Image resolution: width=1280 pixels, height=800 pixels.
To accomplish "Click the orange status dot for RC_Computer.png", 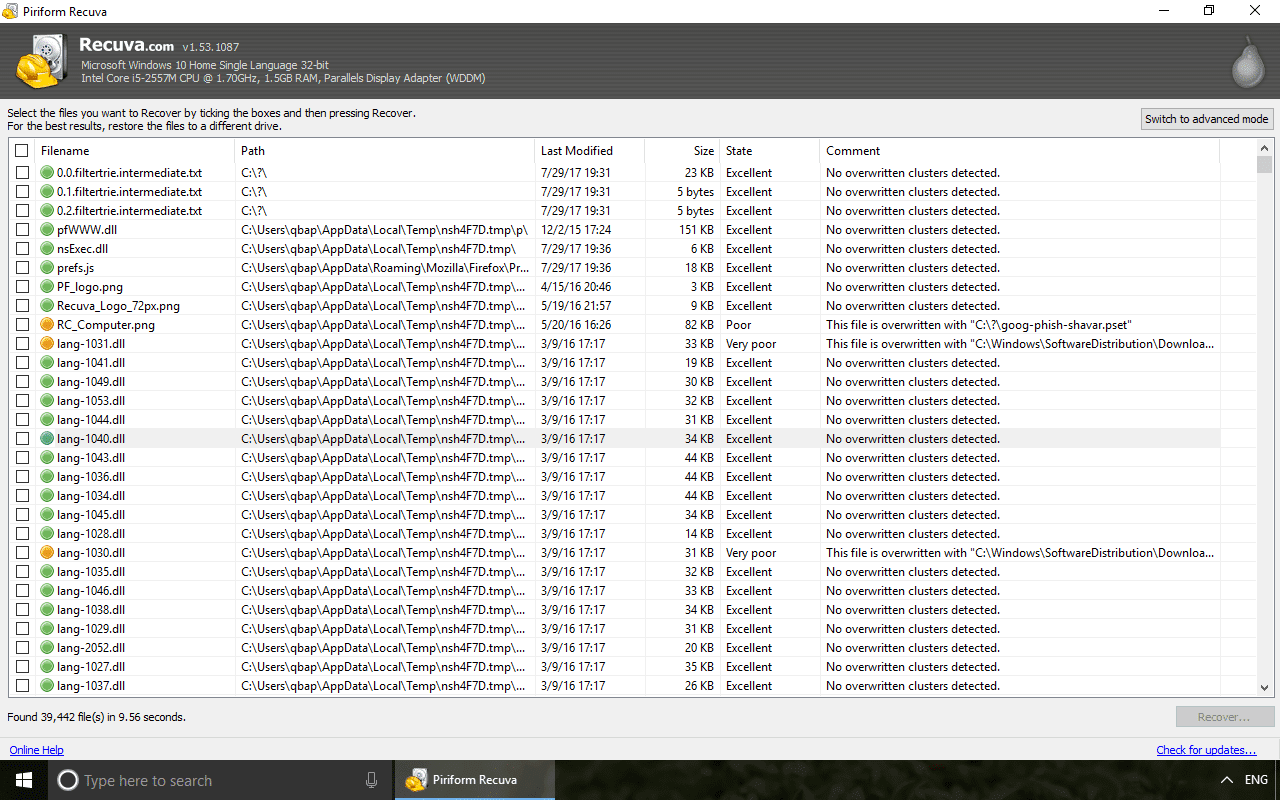I will [x=47, y=325].
